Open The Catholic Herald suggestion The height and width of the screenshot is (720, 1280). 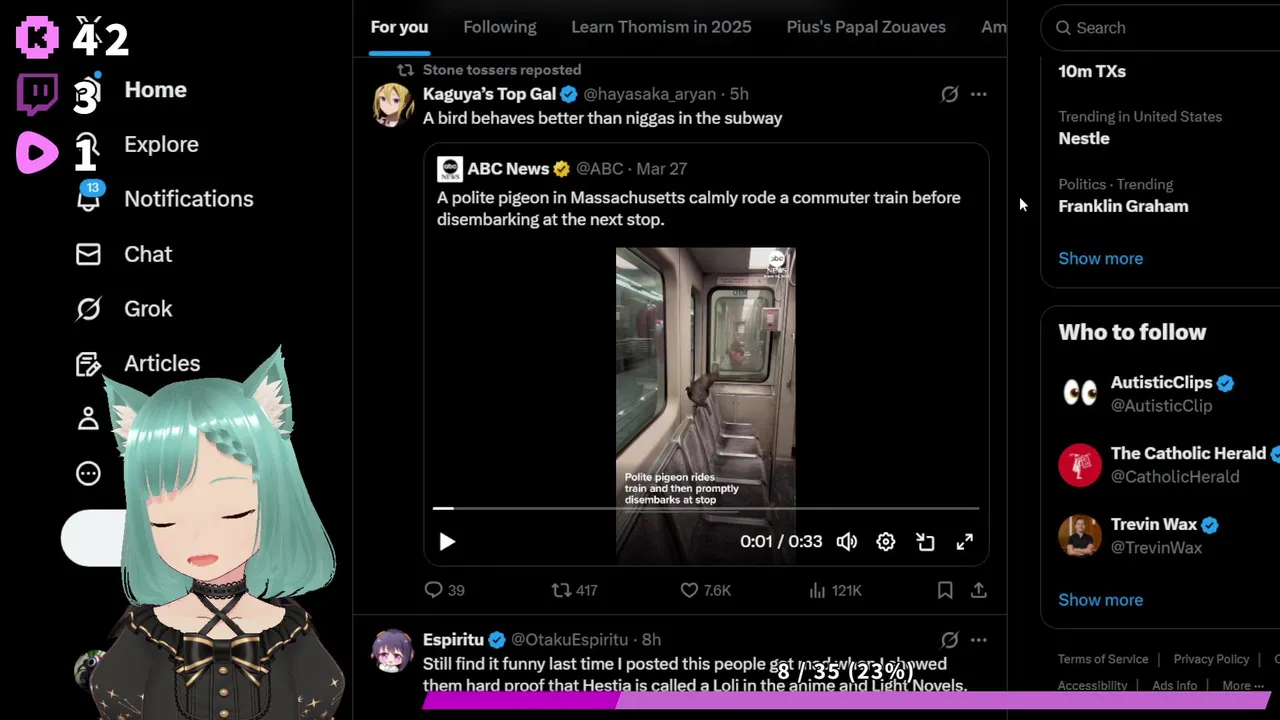point(1188,453)
